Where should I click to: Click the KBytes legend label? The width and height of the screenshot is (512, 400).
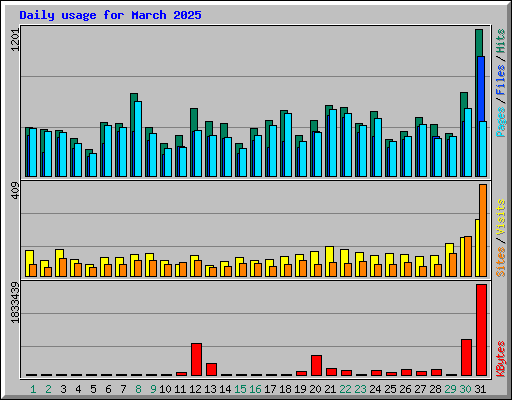point(501,359)
